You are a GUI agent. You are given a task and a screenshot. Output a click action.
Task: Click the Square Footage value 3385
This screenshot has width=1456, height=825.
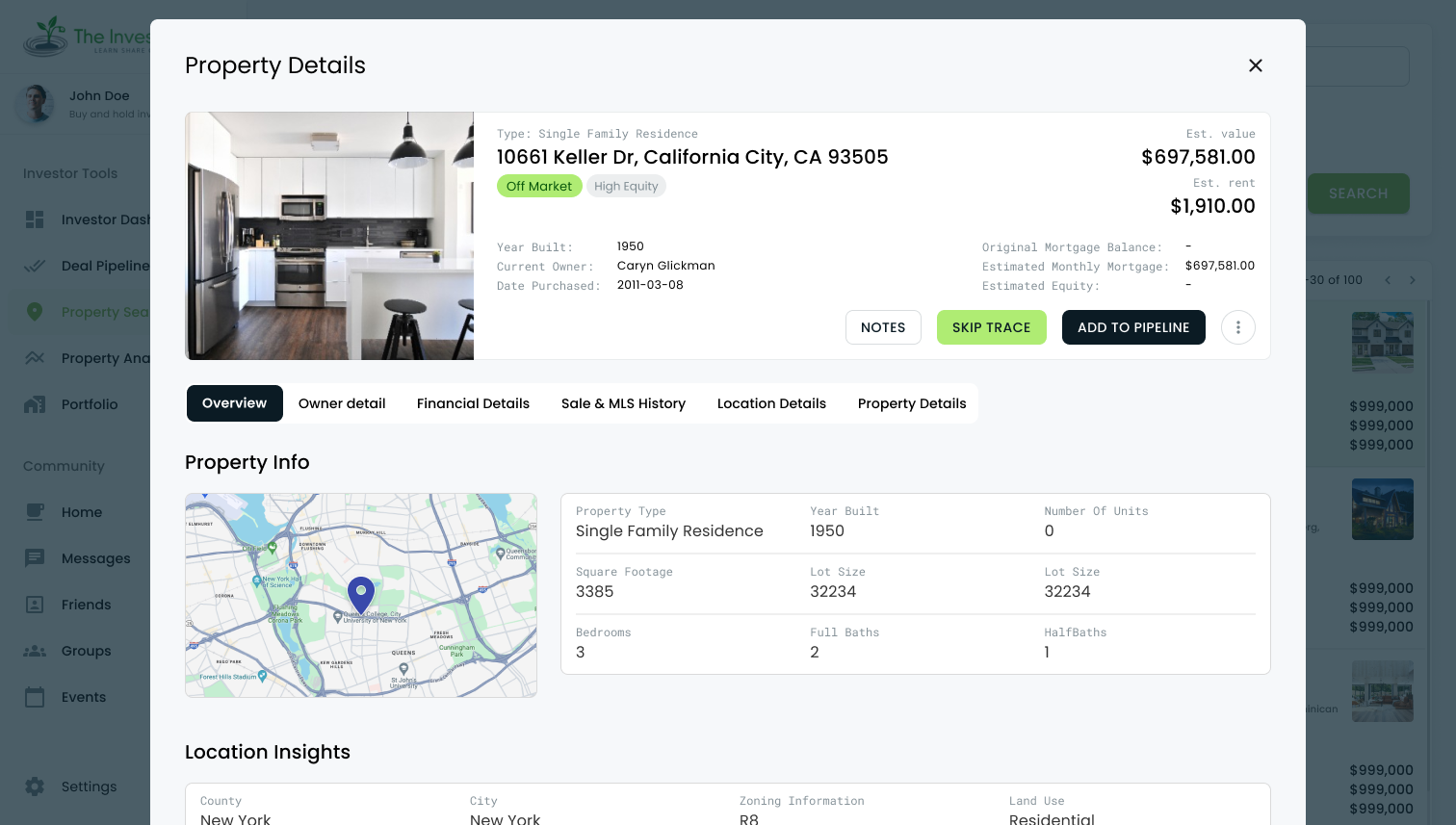595,592
